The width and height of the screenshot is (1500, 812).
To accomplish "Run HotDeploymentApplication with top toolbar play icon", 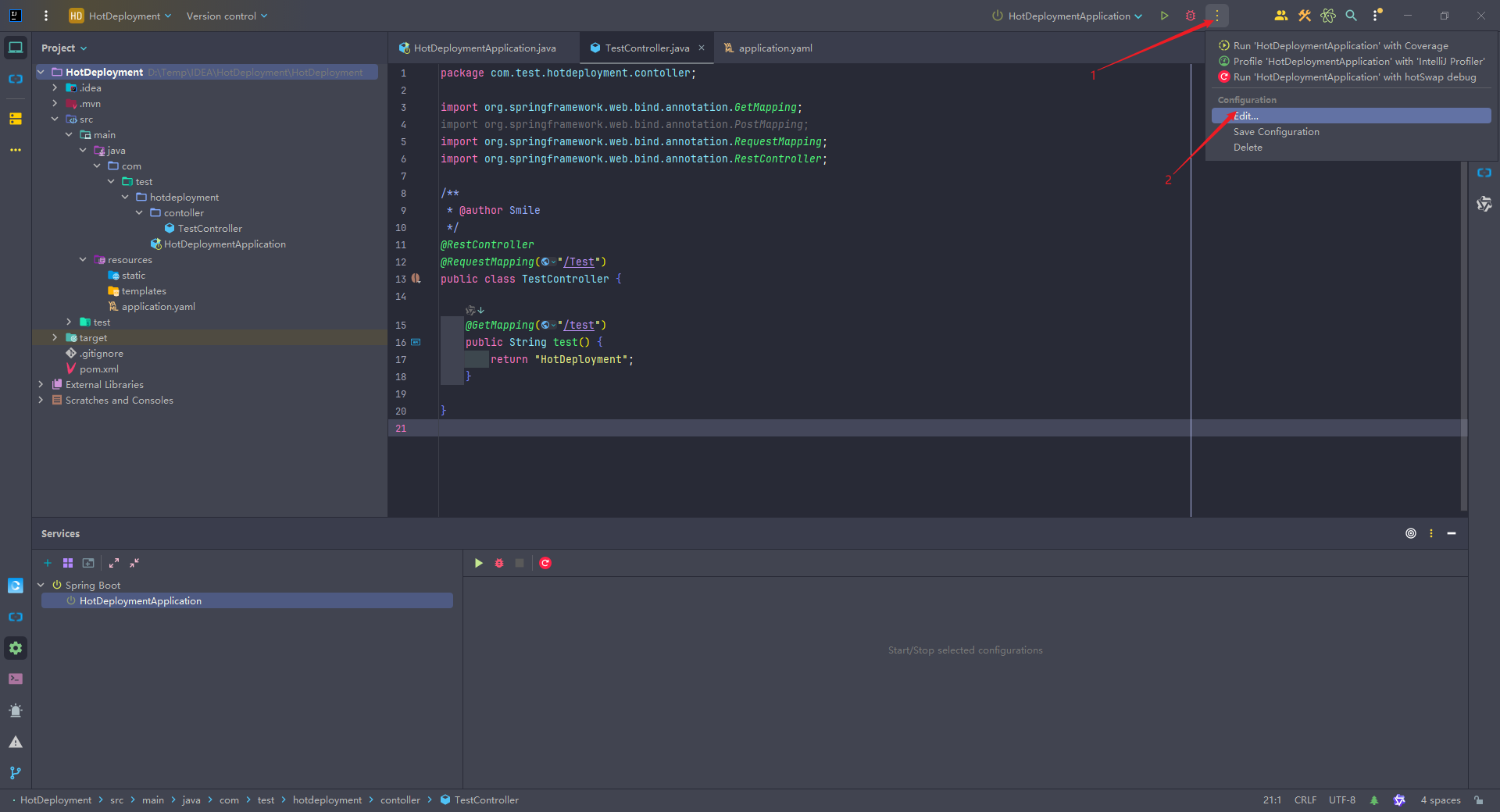I will pyautogui.click(x=1164, y=16).
